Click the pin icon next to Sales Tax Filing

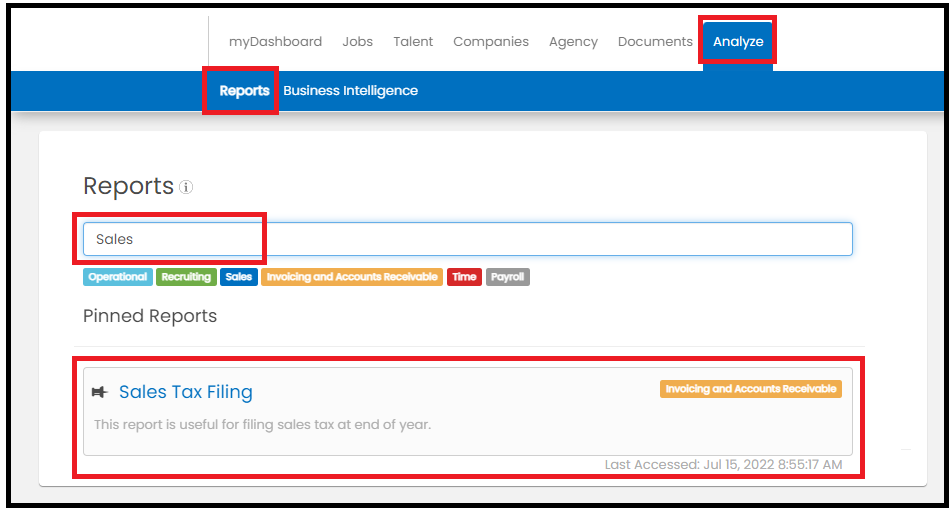click(x=100, y=392)
